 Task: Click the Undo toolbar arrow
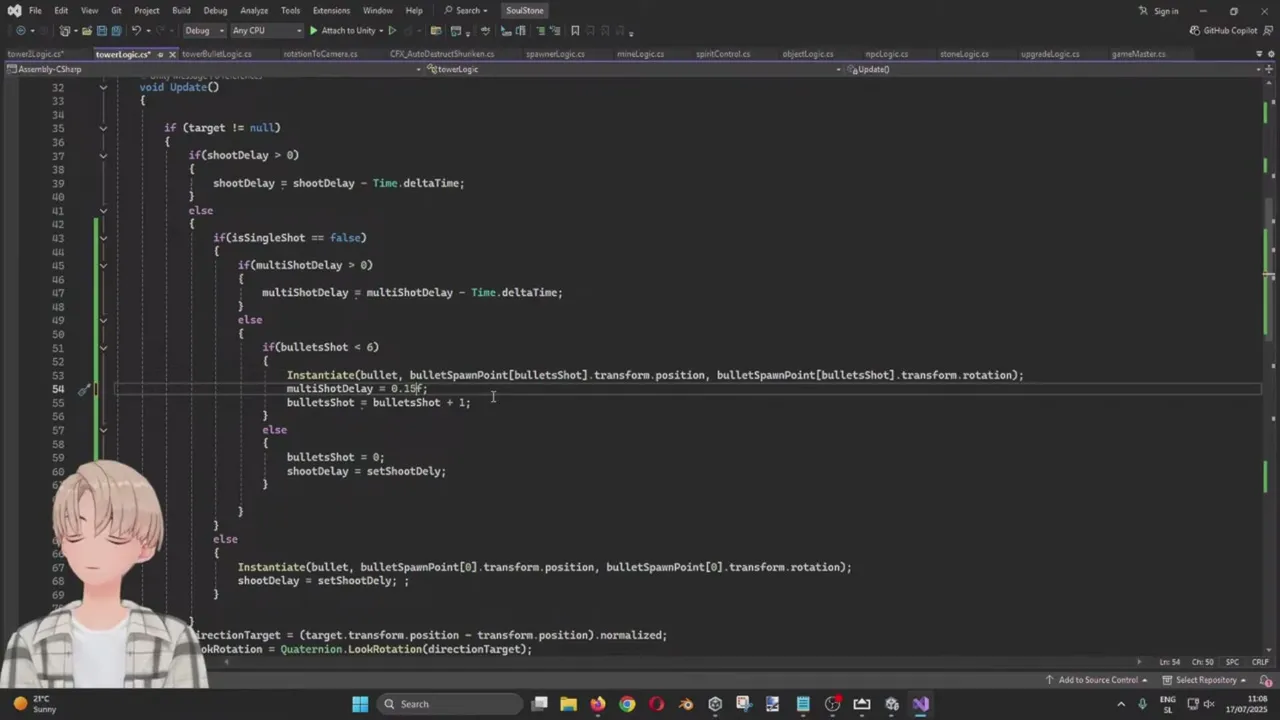click(x=136, y=31)
